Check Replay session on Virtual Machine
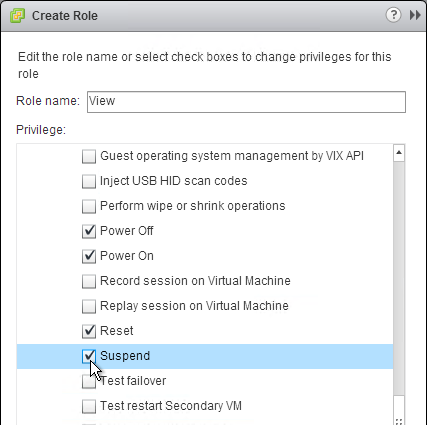This screenshot has height=425, width=427. 89,306
